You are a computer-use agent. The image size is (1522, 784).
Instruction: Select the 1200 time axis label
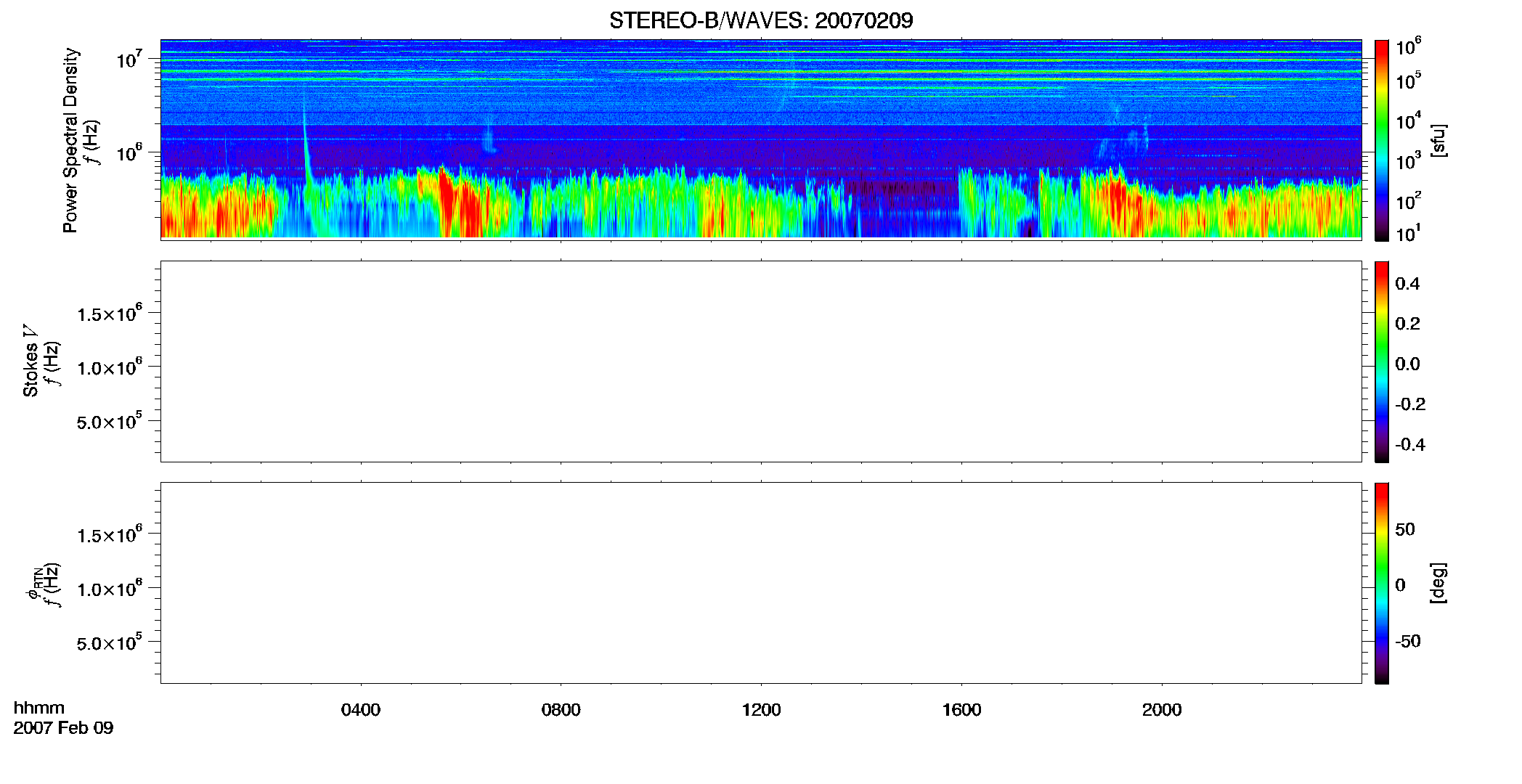click(762, 710)
